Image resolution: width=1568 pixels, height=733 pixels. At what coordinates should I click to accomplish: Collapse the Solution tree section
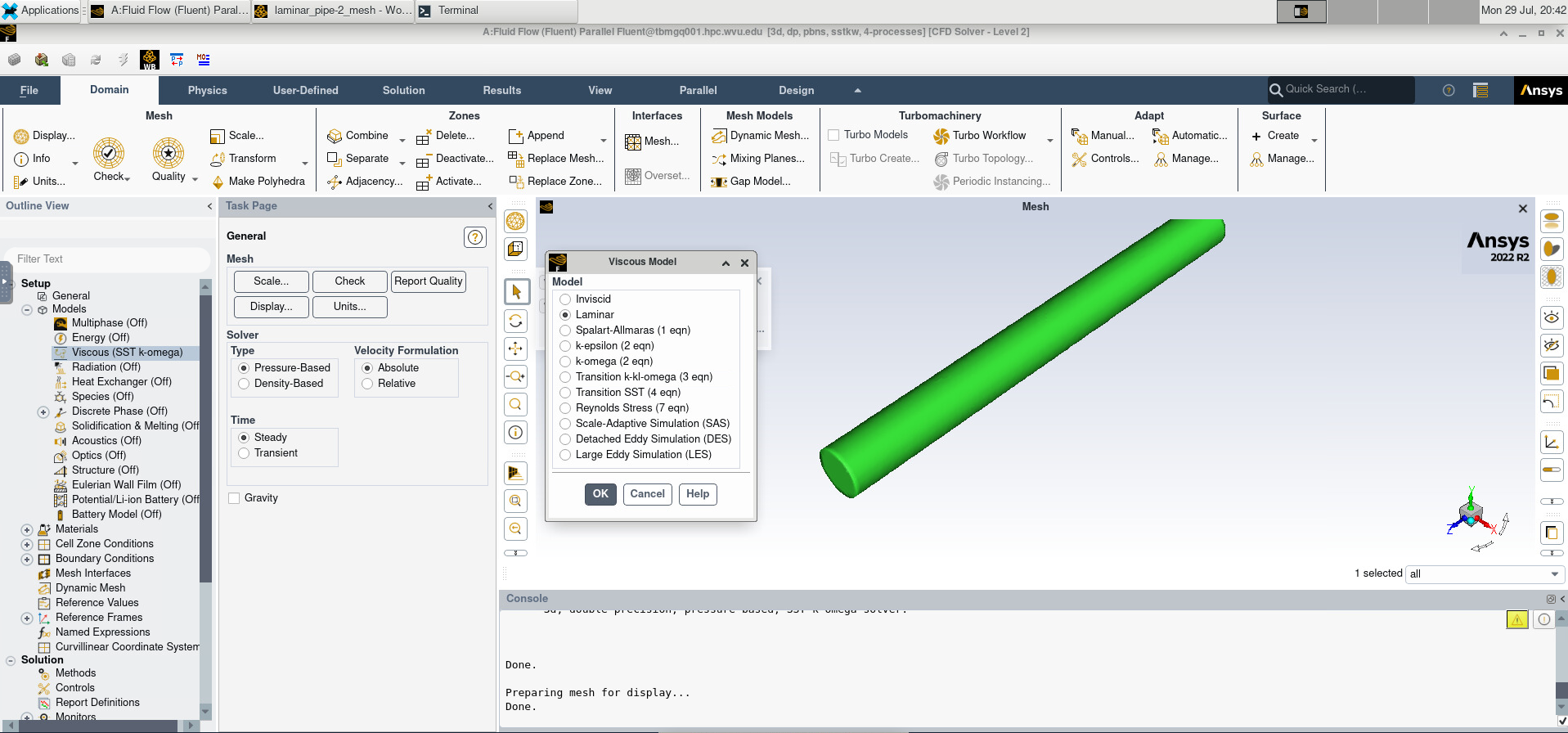(11, 661)
